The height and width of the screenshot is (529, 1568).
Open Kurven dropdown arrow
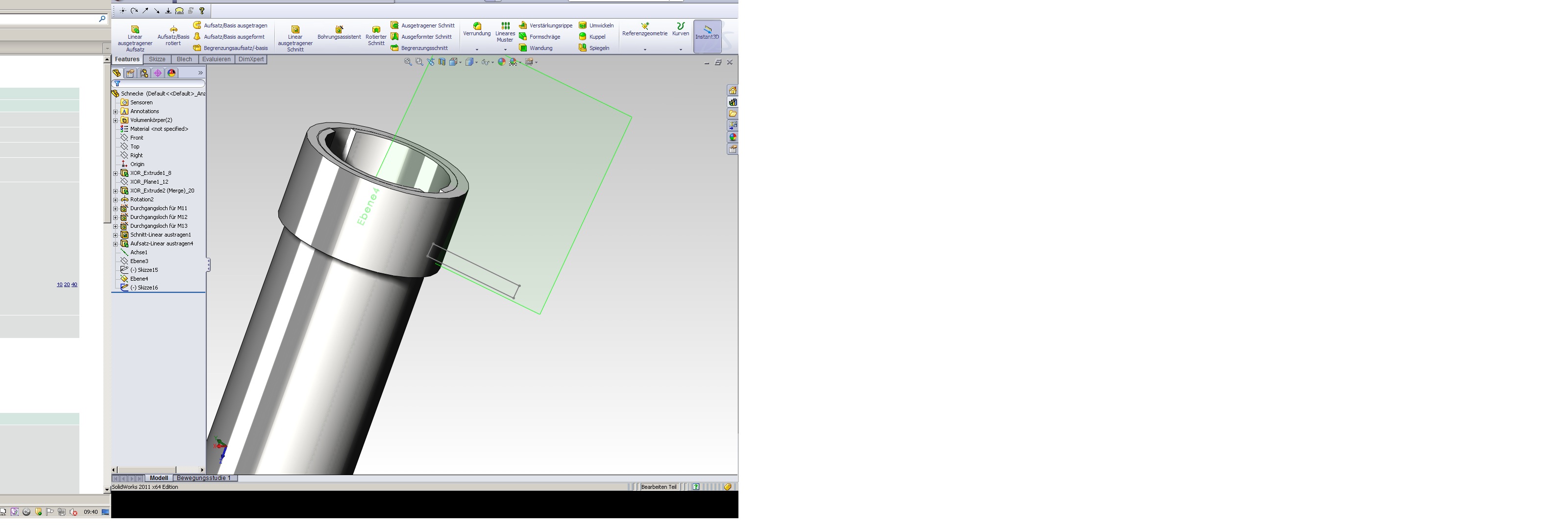(x=681, y=49)
